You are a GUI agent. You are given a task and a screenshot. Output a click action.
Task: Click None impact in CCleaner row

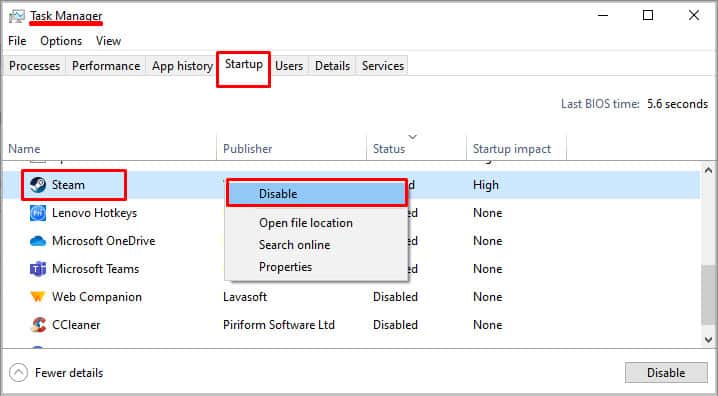(487, 325)
